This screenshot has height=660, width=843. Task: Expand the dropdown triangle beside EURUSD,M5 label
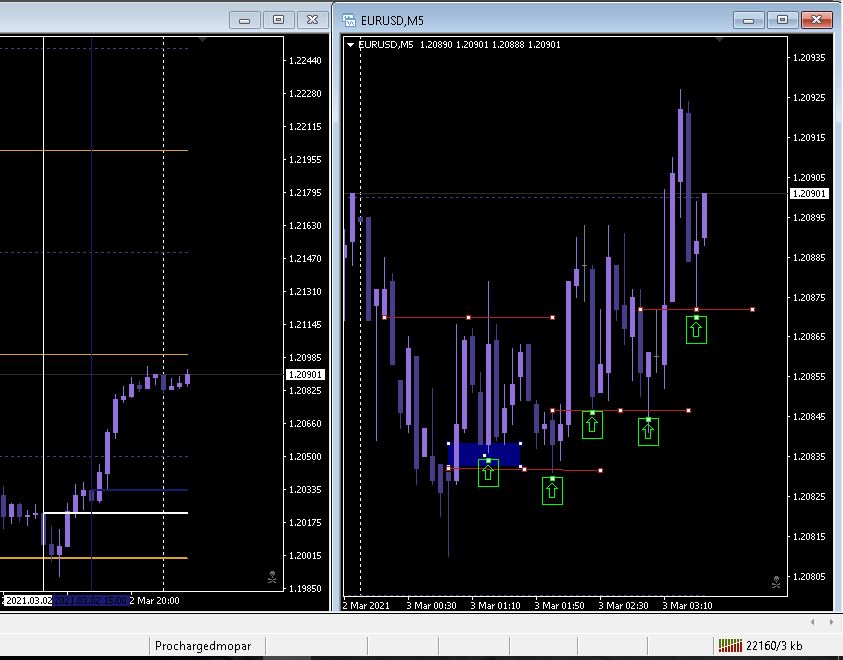coord(351,45)
